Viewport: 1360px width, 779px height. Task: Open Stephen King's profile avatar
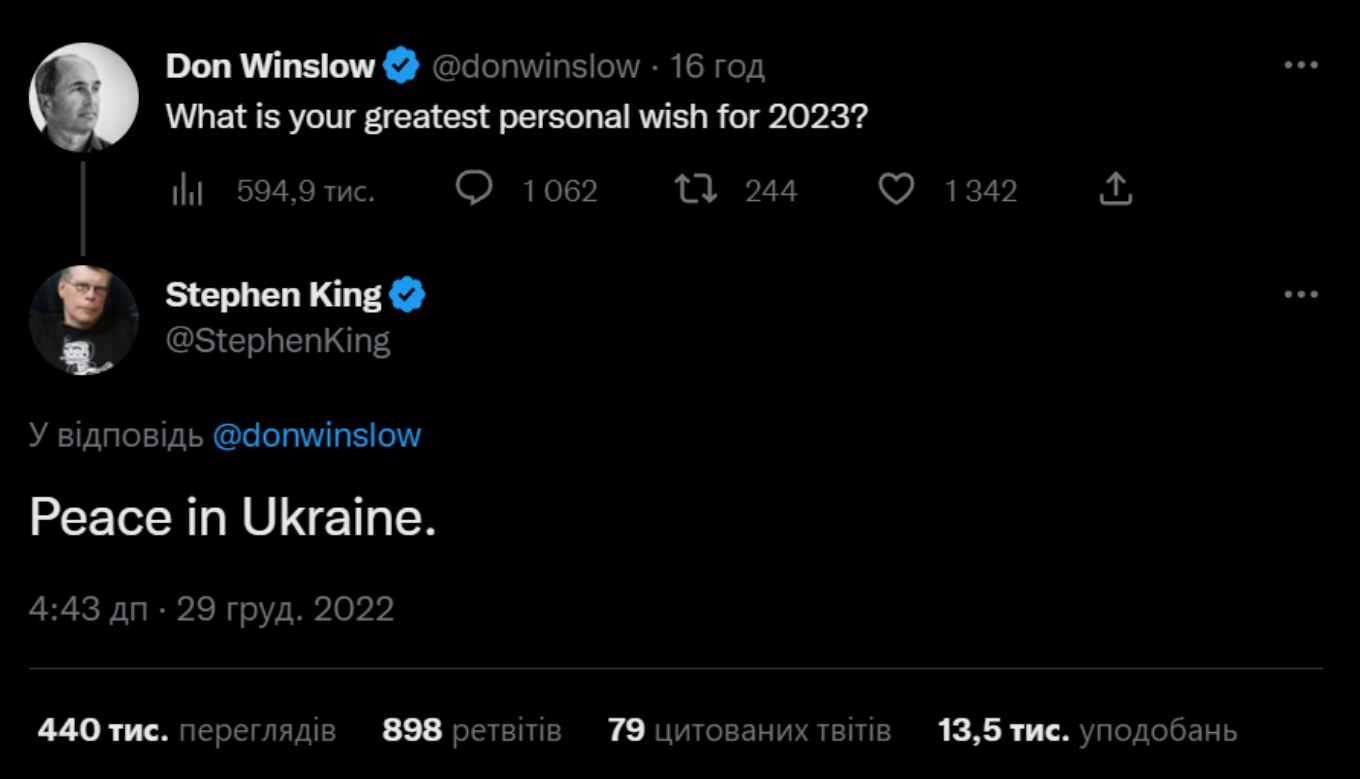[84, 320]
